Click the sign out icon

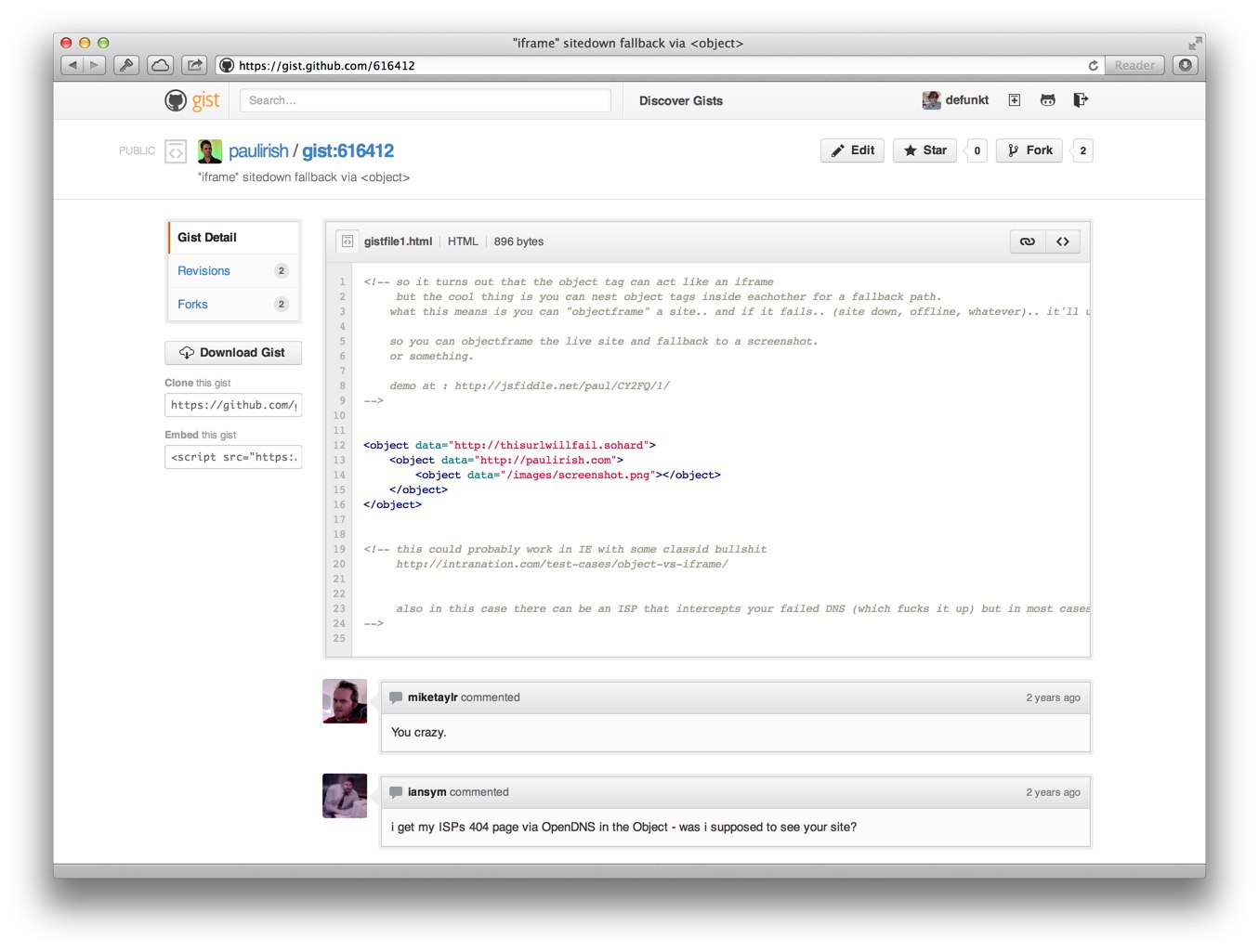(1081, 100)
